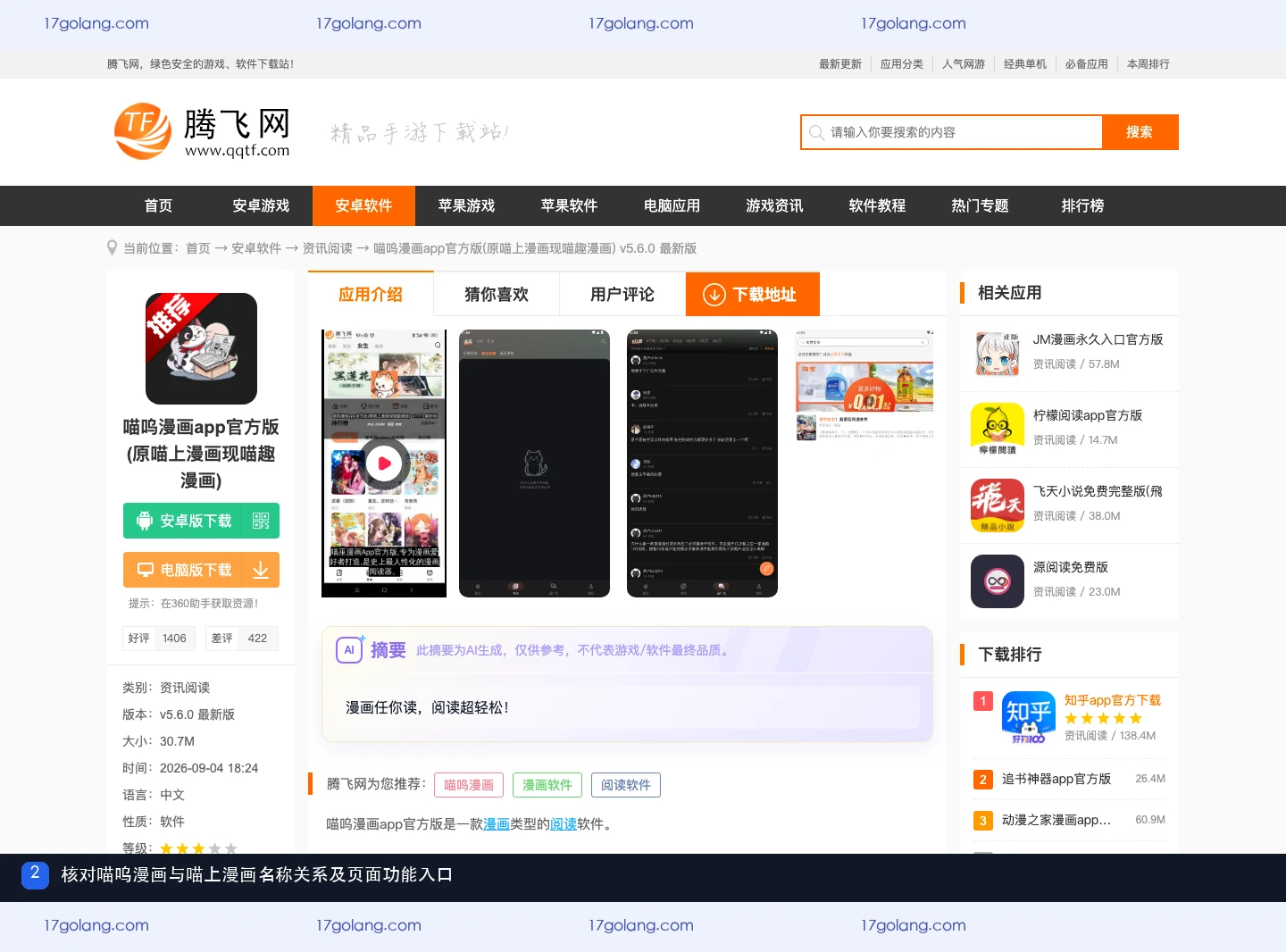Click the download arrow icon on 电脑版下载
This screenshot has height=952, width=1286.
pos(261,570)
